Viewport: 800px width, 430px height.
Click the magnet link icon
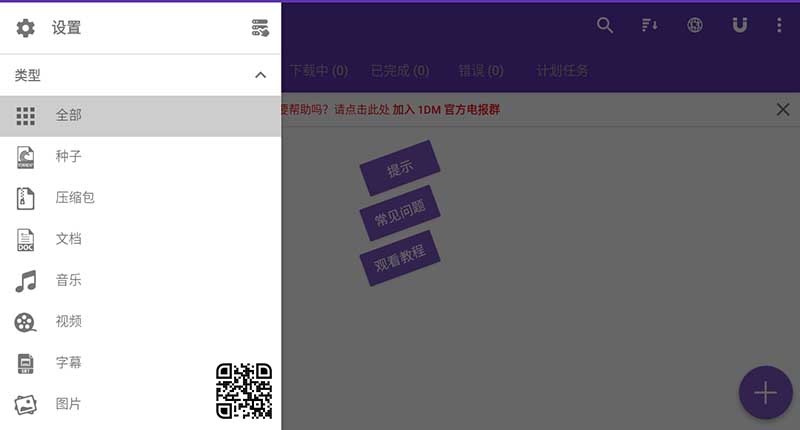click(739, 26)
